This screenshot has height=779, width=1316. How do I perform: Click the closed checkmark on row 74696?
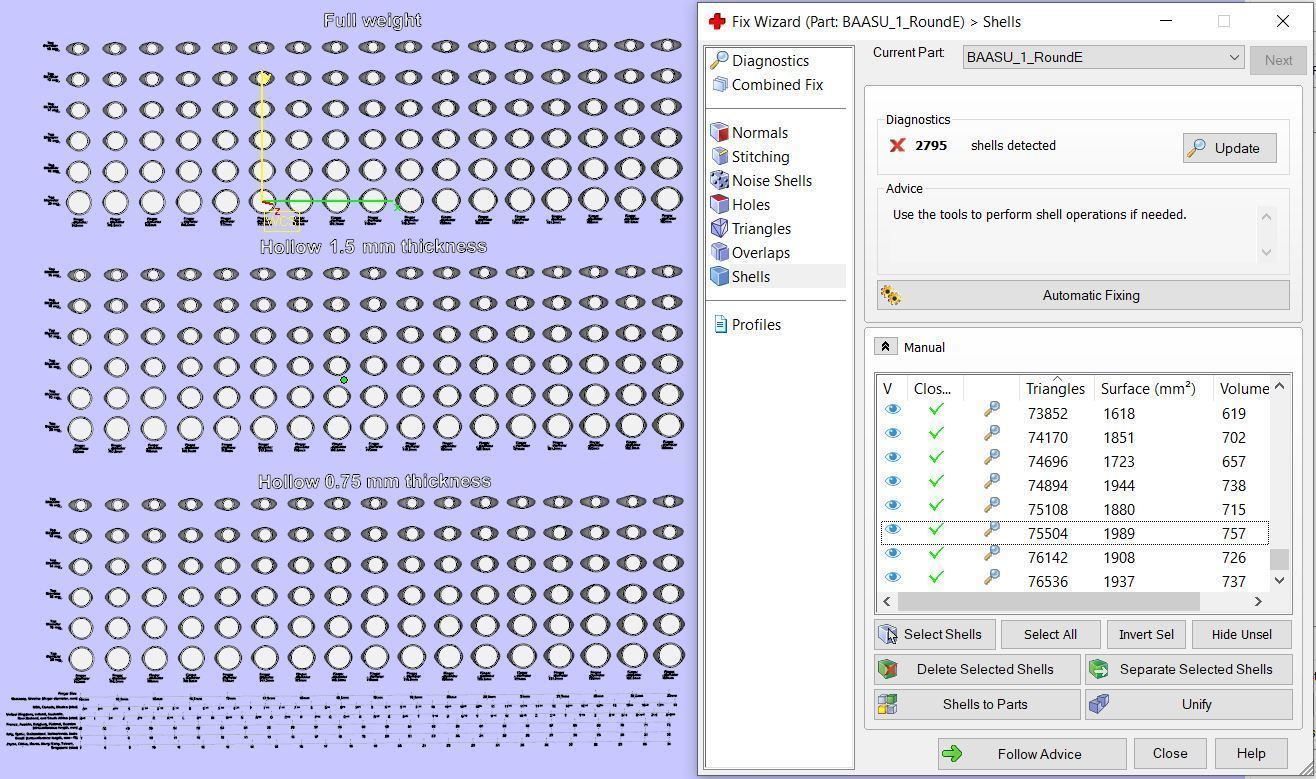coord(936,457)
